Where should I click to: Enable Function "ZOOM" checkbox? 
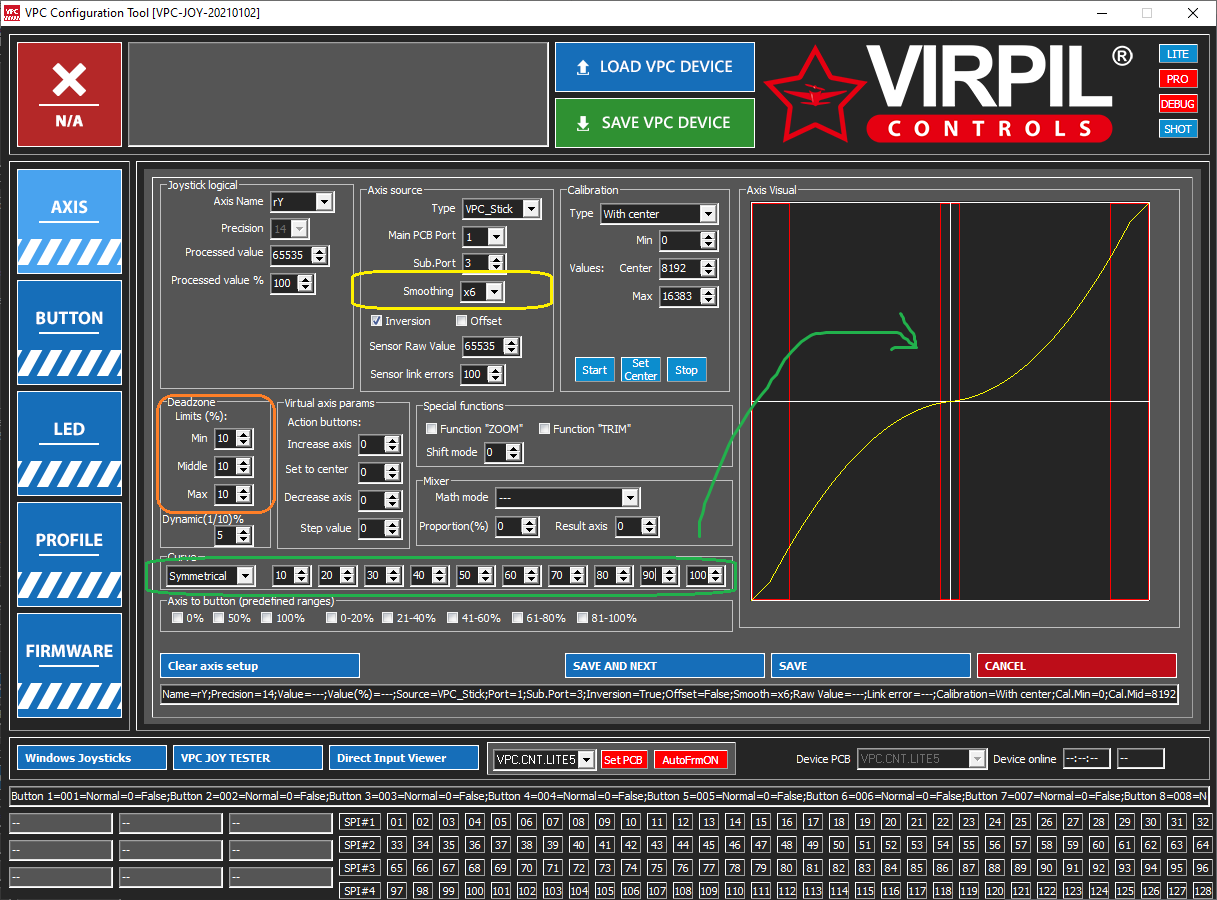(432, 429)
